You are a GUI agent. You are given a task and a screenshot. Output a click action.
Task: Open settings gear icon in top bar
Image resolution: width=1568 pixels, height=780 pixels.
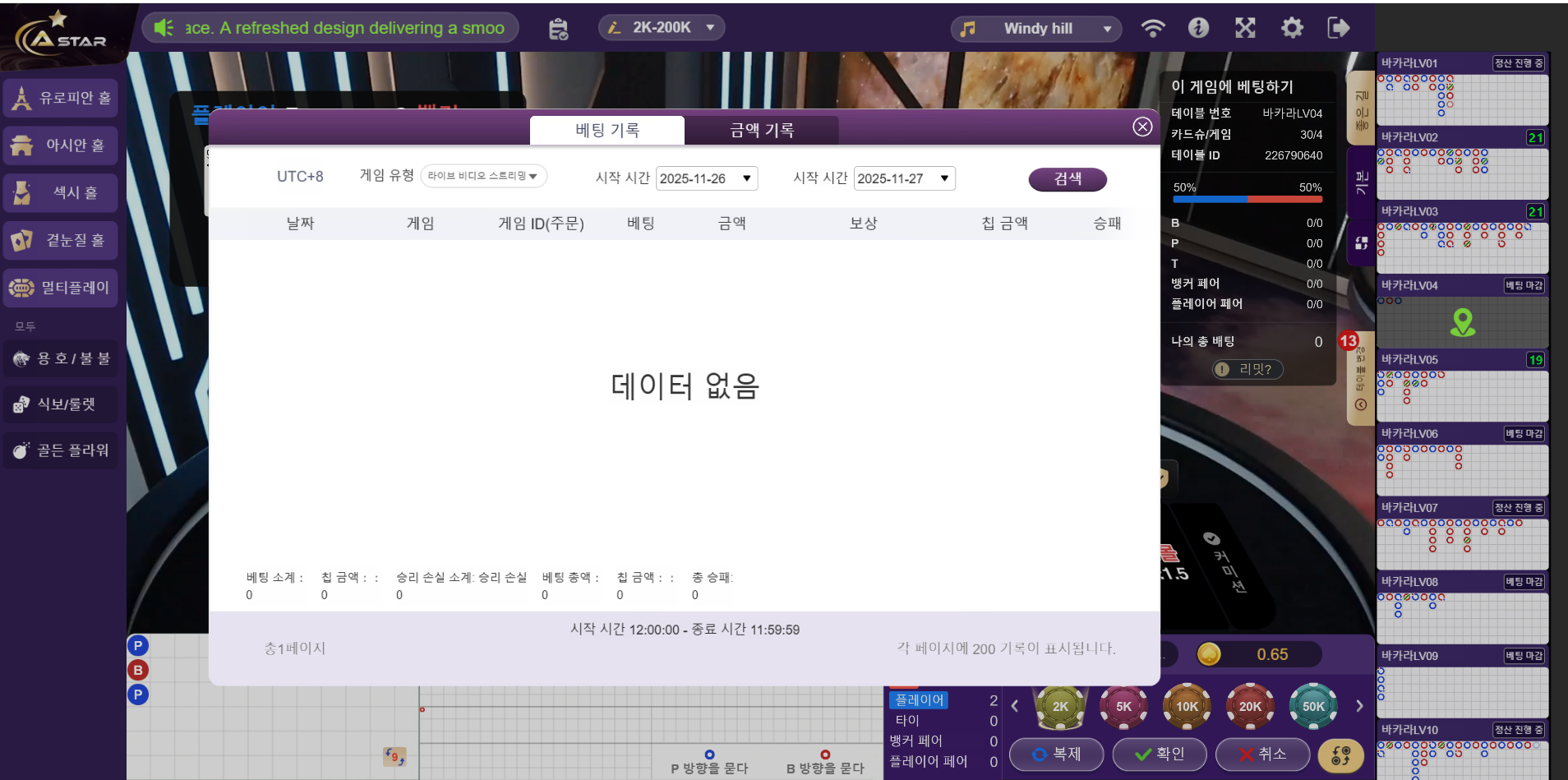tap(1292, 28)
